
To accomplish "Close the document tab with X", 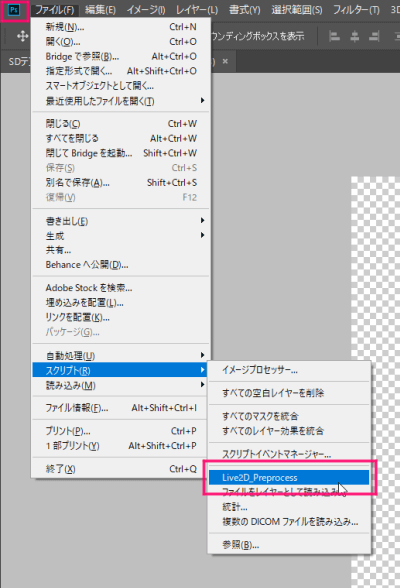I will click(225, 61).
